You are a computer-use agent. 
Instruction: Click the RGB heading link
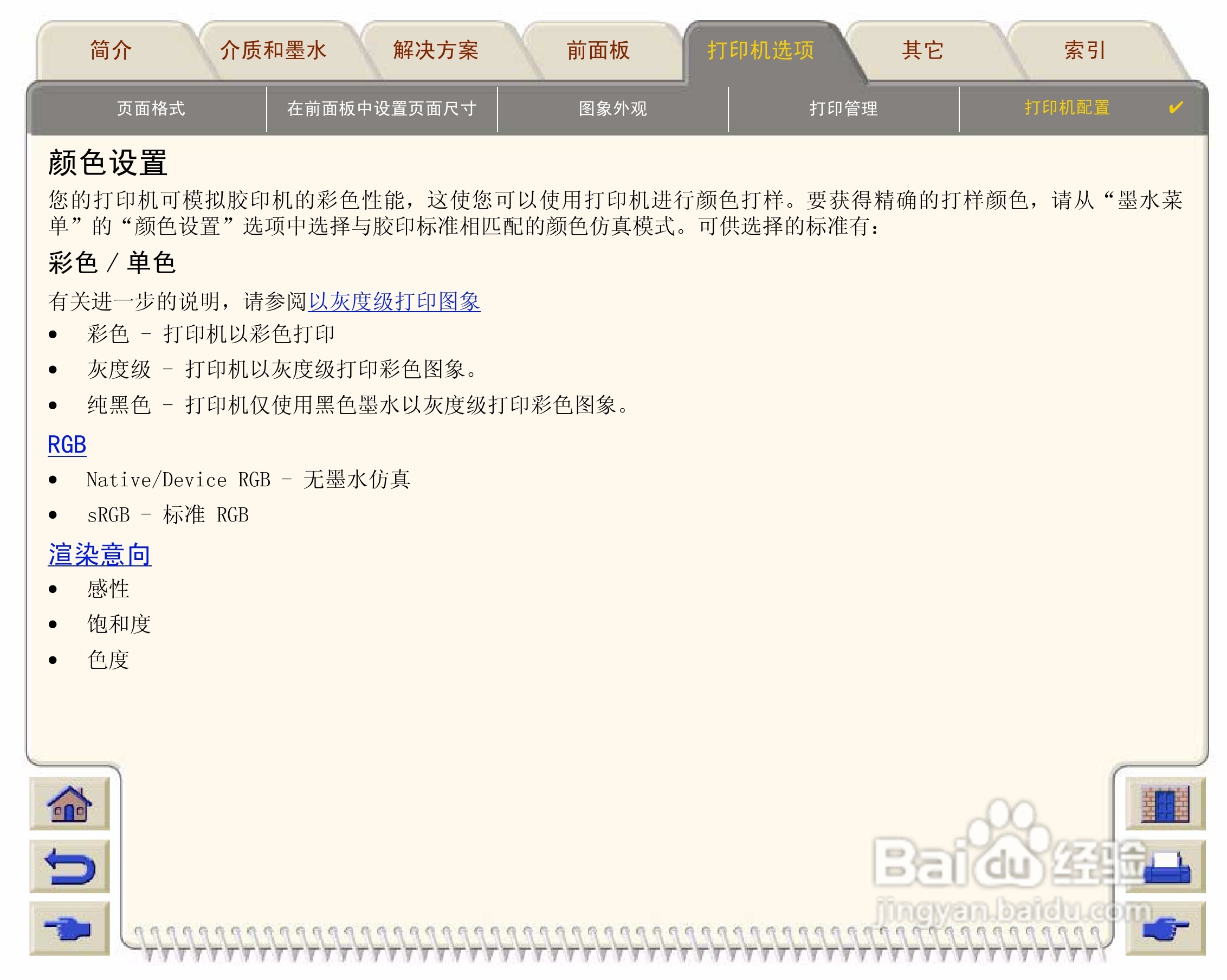tap(67, 444)
